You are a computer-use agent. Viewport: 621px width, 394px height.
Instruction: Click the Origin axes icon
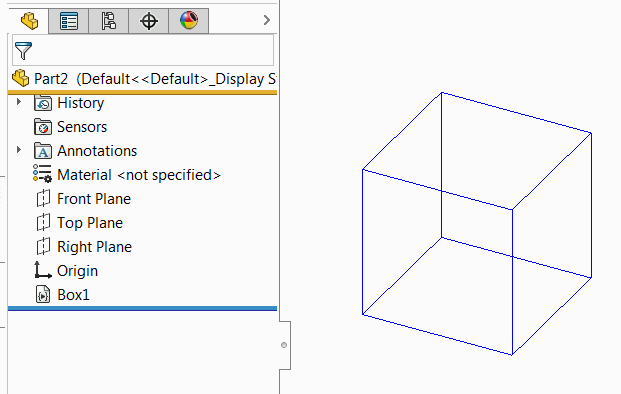43,270
